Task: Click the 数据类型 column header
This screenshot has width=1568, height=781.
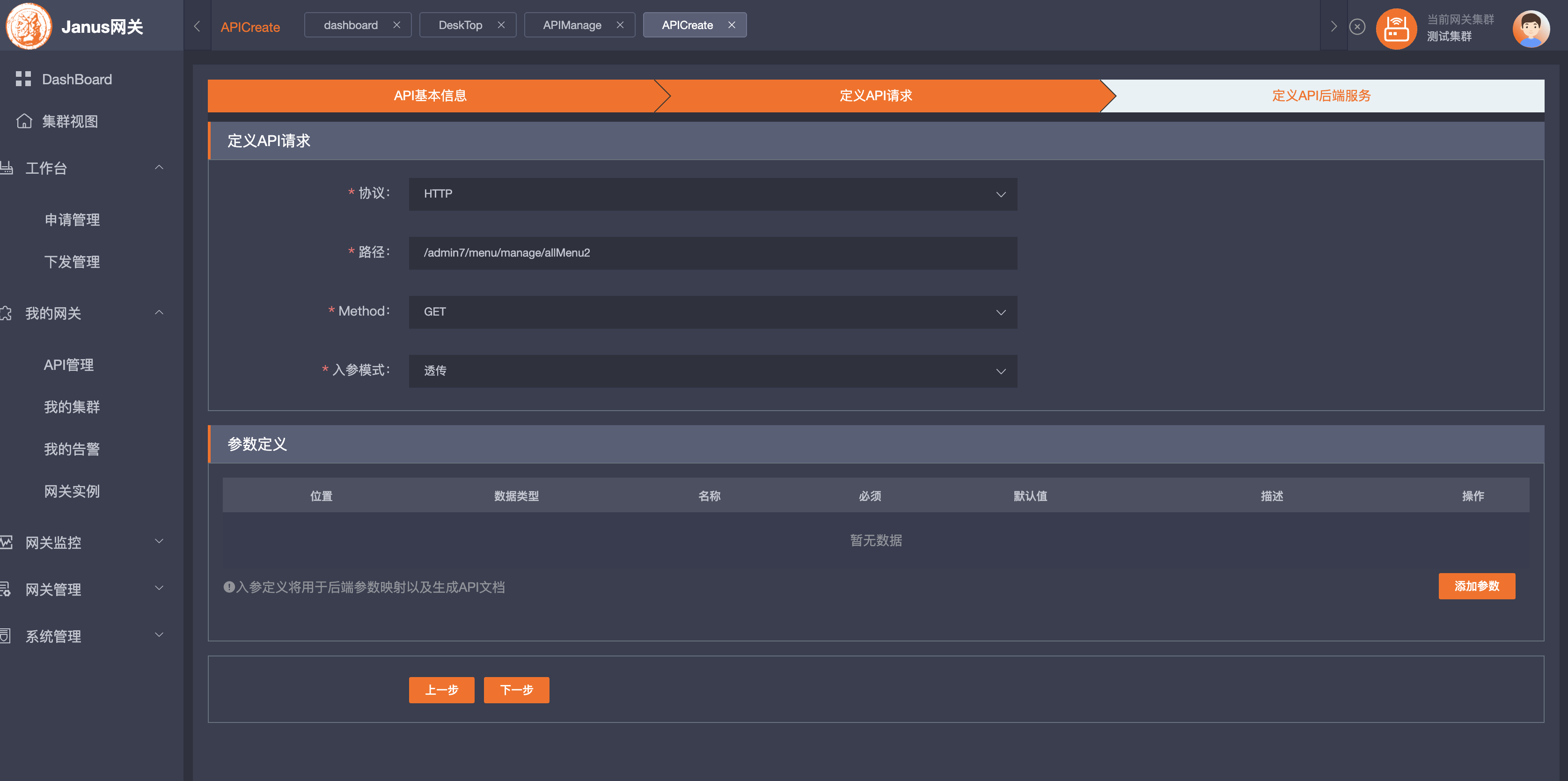Action: (x=516, y=495)
